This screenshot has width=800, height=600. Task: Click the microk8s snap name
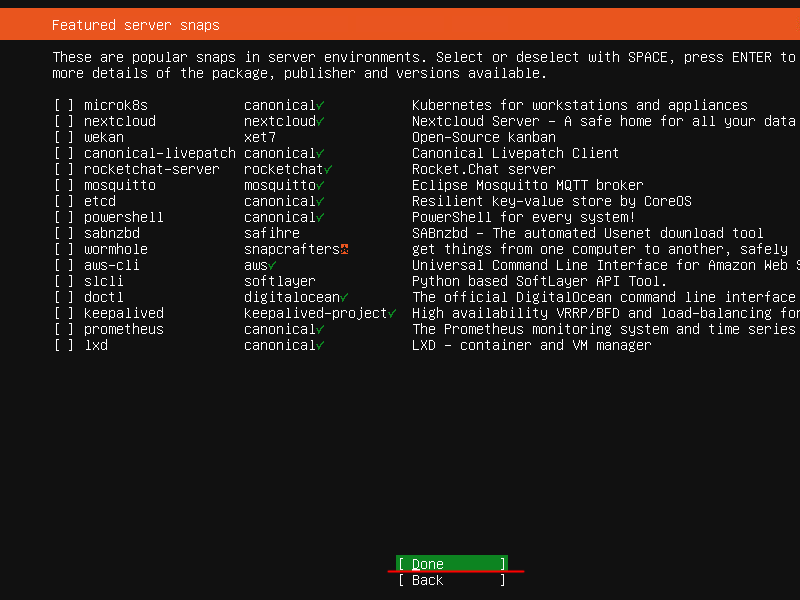point(116,105)
